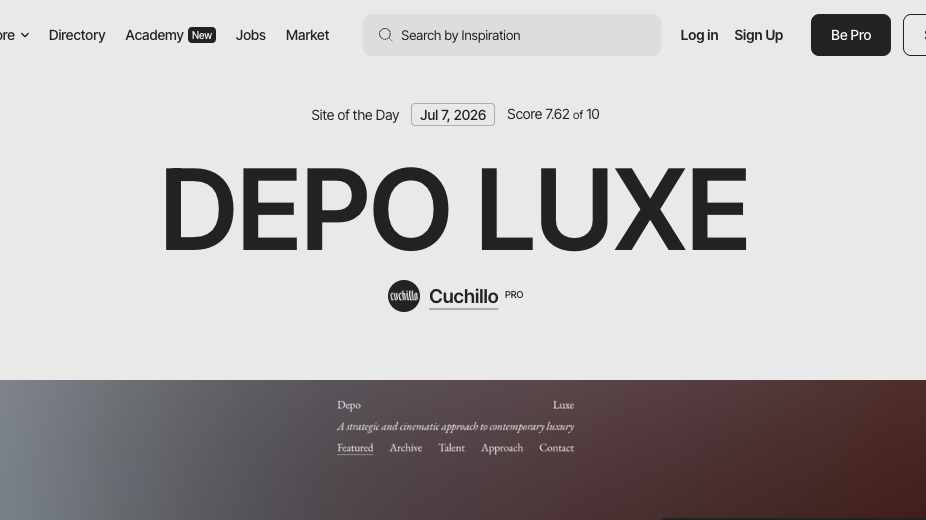Open the Cuchillo author profile link
The image size is (926, 520).
click(464, 296)
